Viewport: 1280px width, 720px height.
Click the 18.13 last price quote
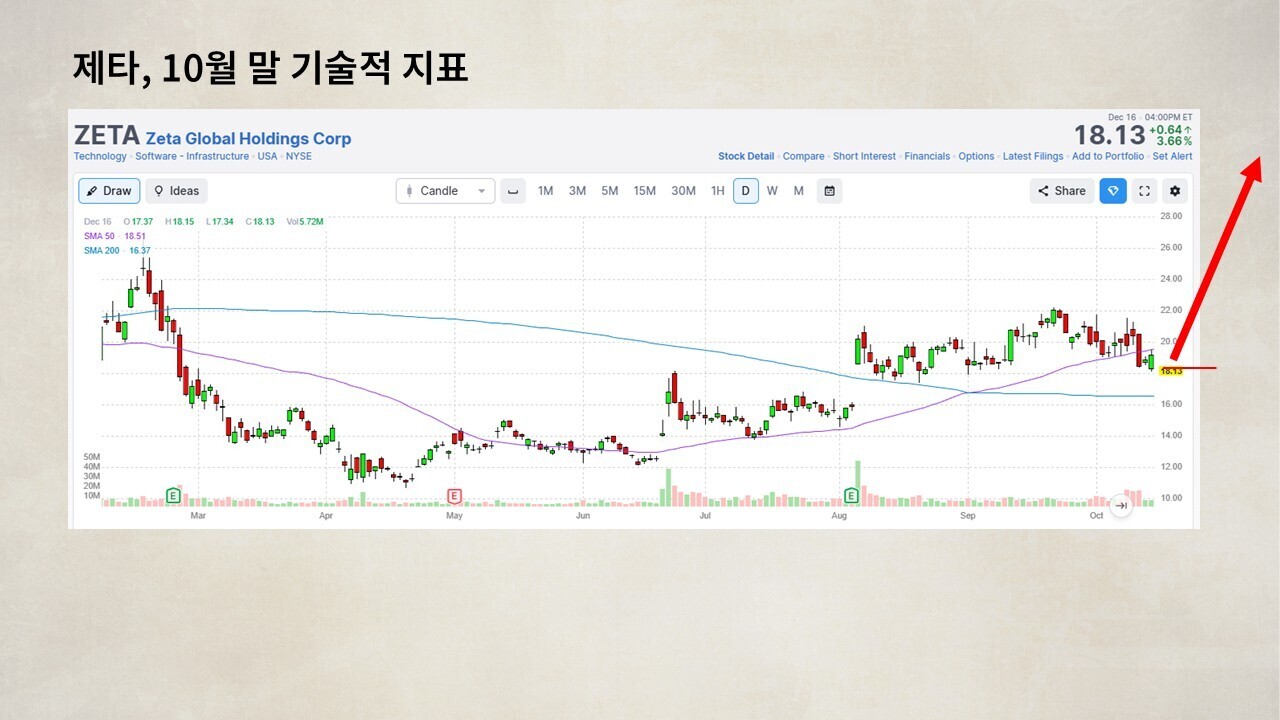pyautogui.click(x=1109, y=135)
